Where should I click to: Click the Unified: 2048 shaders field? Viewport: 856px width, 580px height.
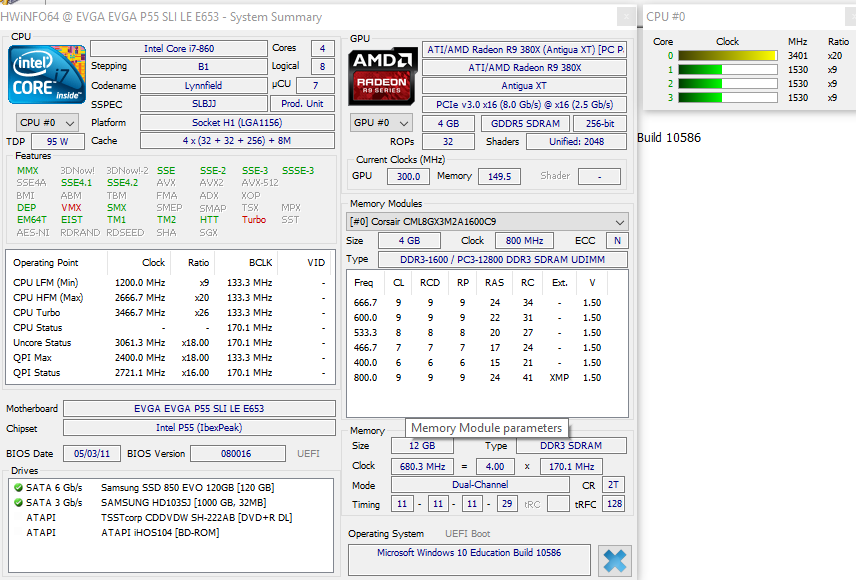click(576, 141)
